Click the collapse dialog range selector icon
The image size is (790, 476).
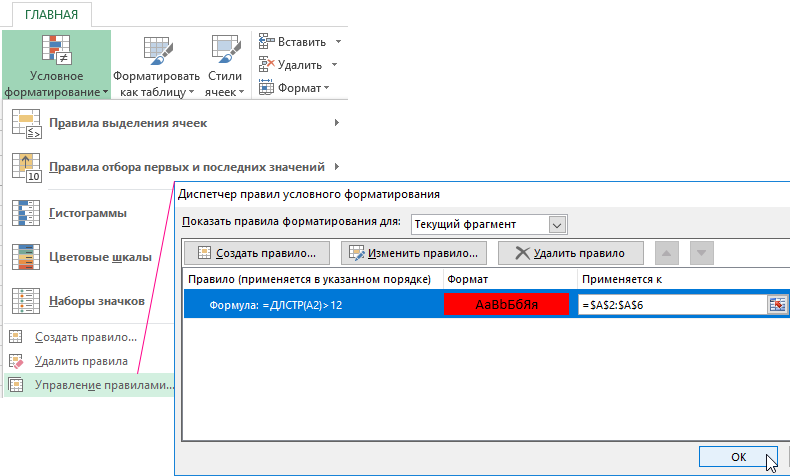point(777,305)
